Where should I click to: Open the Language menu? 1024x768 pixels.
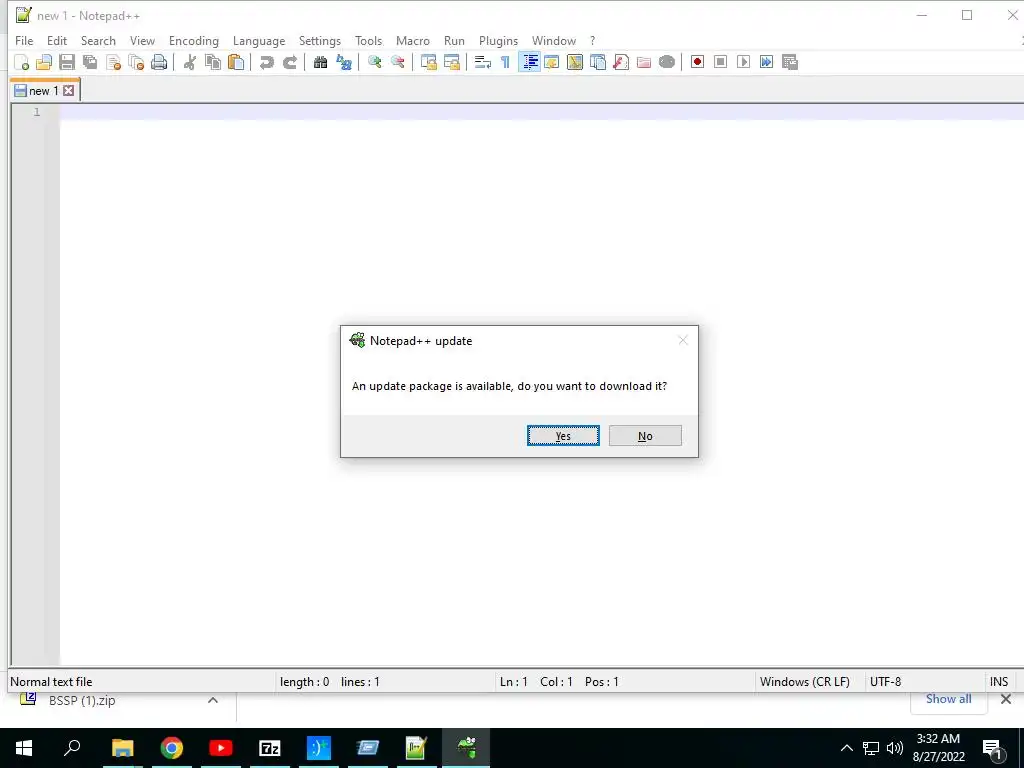(x=259, y=40)
